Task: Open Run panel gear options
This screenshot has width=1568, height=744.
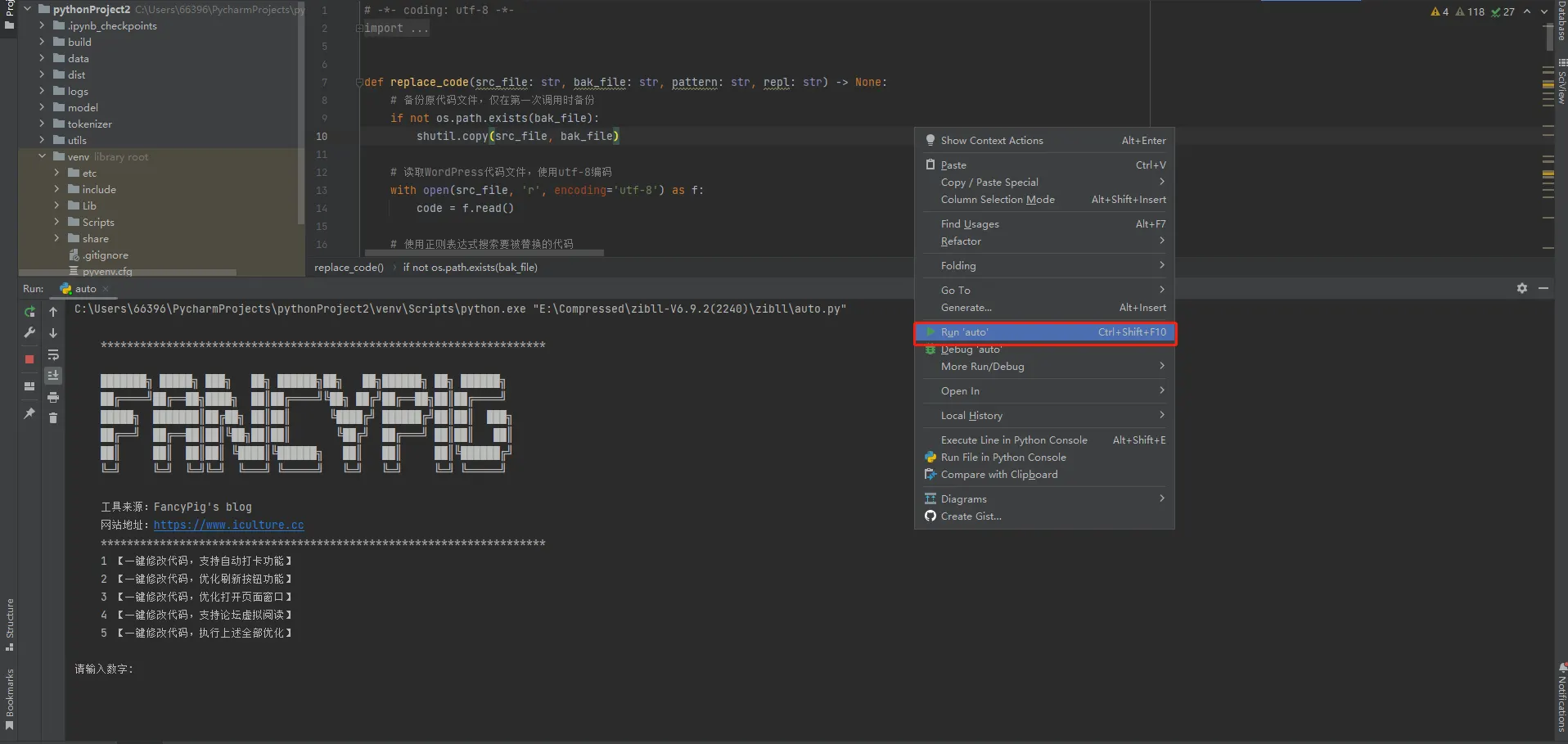Action: coord(1522,289)
